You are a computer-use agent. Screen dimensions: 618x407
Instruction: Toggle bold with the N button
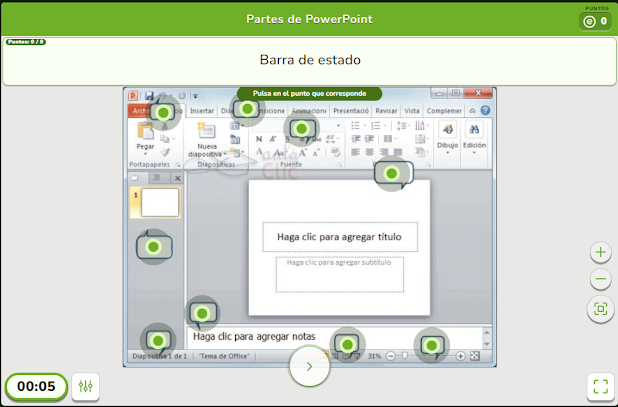coord(259,139)
